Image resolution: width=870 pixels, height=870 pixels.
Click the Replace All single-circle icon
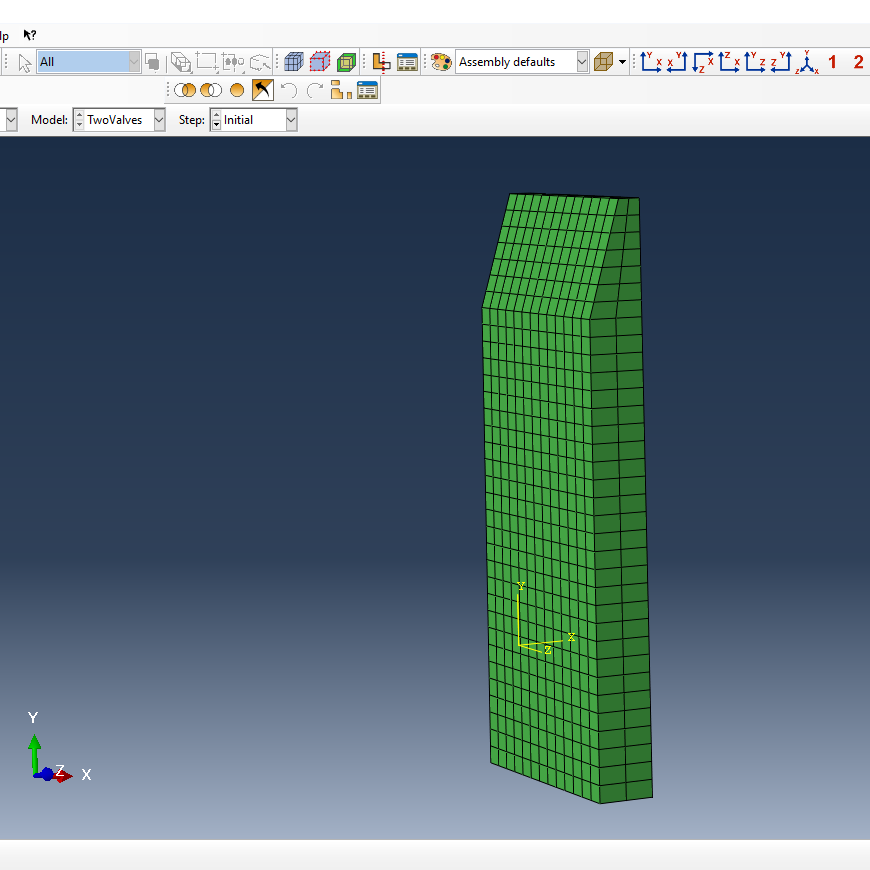237,91
